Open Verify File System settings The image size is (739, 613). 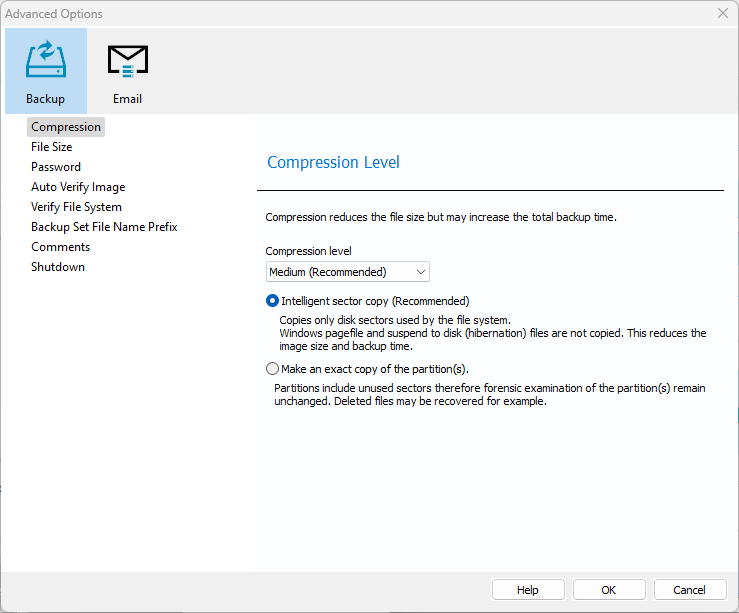click(76, 207)
